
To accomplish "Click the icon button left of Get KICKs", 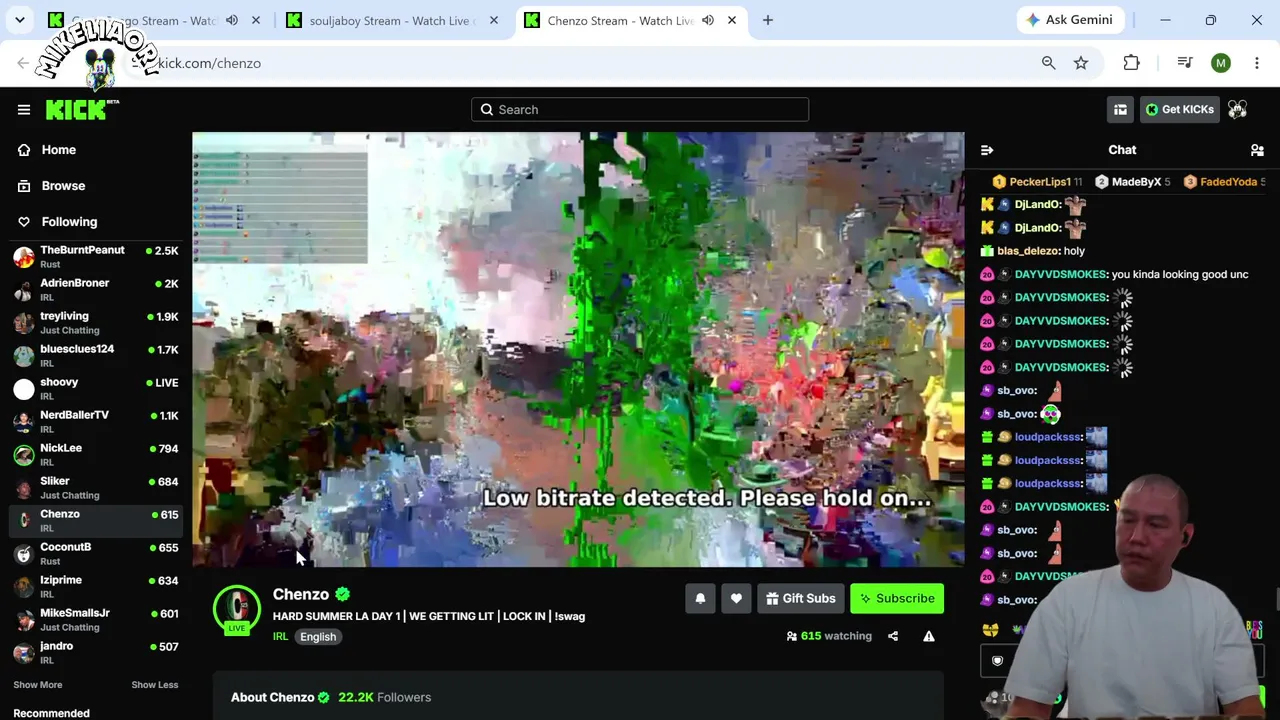I will click(1120, 110).
